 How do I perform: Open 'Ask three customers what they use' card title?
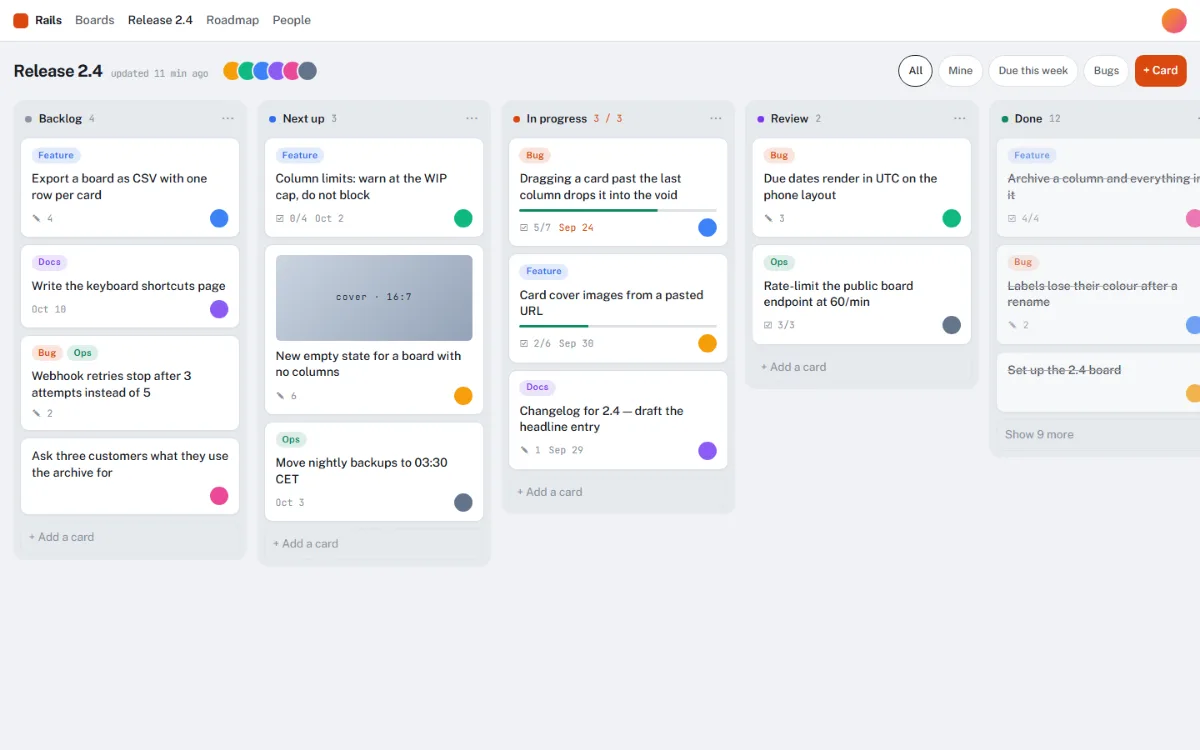point(130,464)
